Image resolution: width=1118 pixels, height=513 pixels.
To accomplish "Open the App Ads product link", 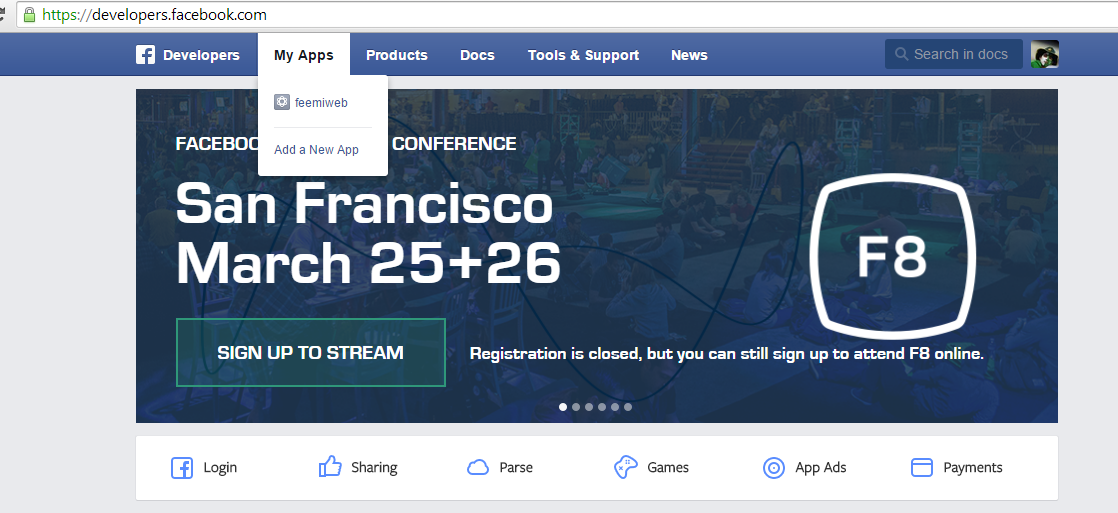I will [x=821, y=468].
